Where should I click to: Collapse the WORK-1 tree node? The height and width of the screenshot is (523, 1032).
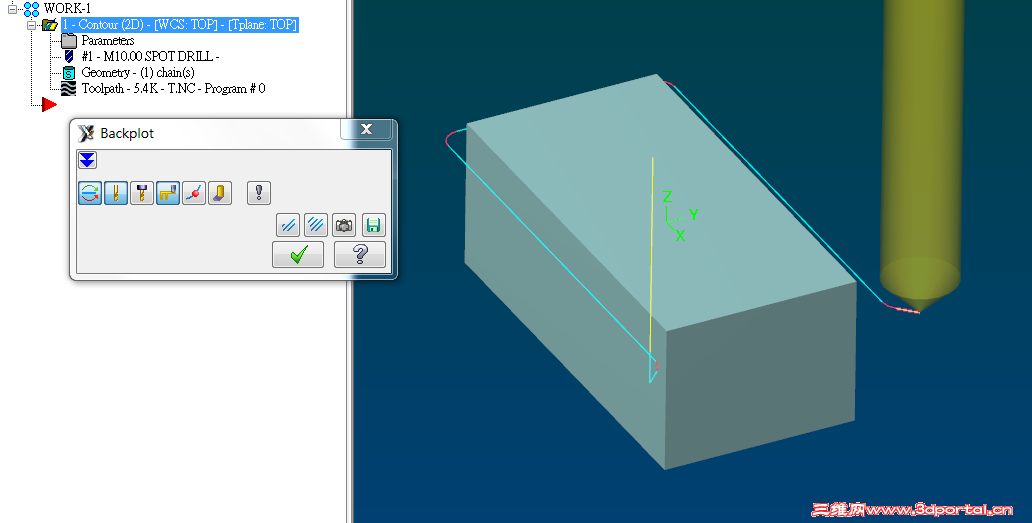click(x=12, y=9)
